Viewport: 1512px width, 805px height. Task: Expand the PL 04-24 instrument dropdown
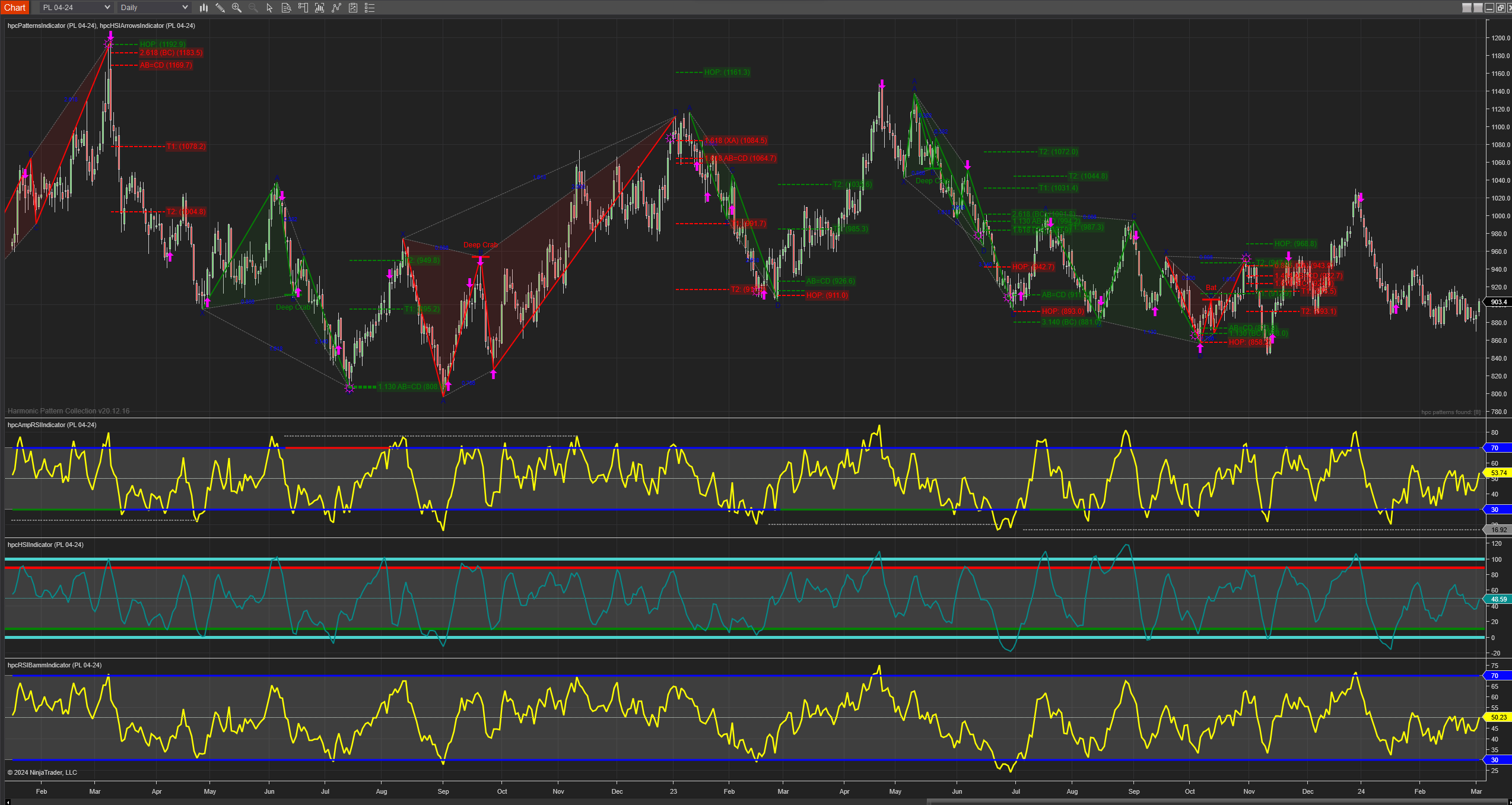tap(76, 8)
